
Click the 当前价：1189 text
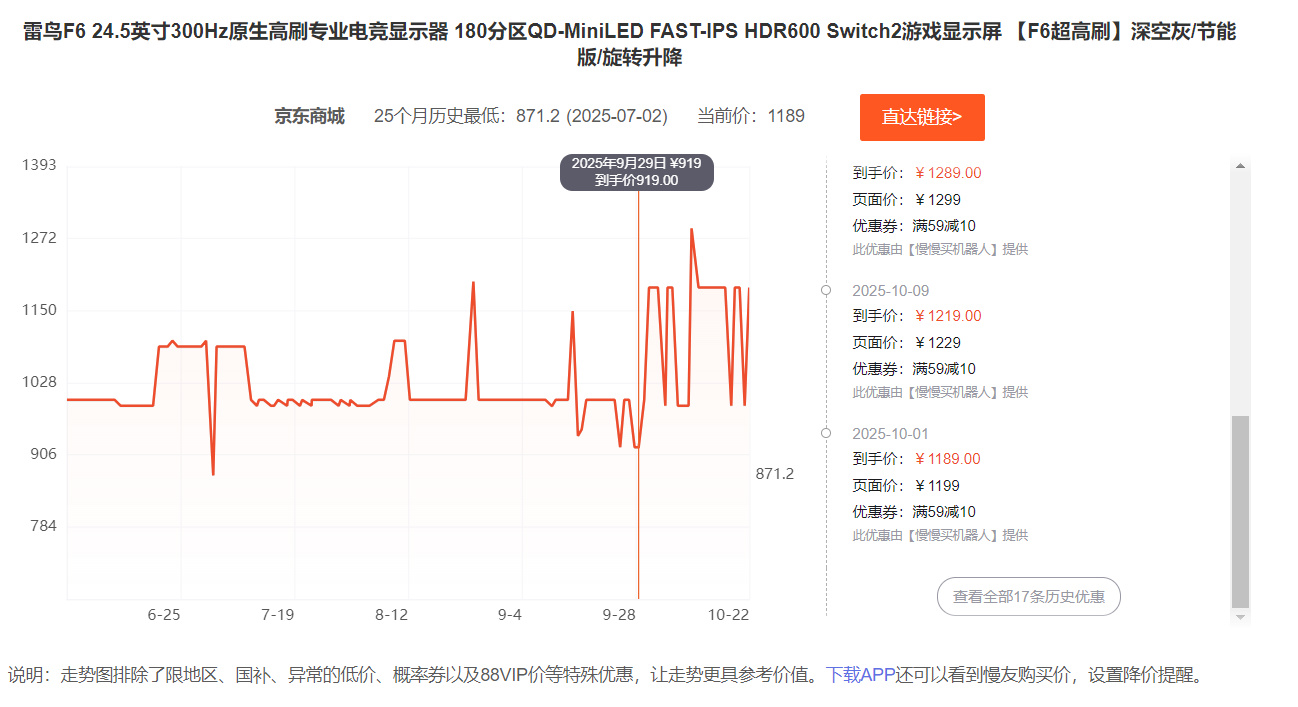coord(751,116)
